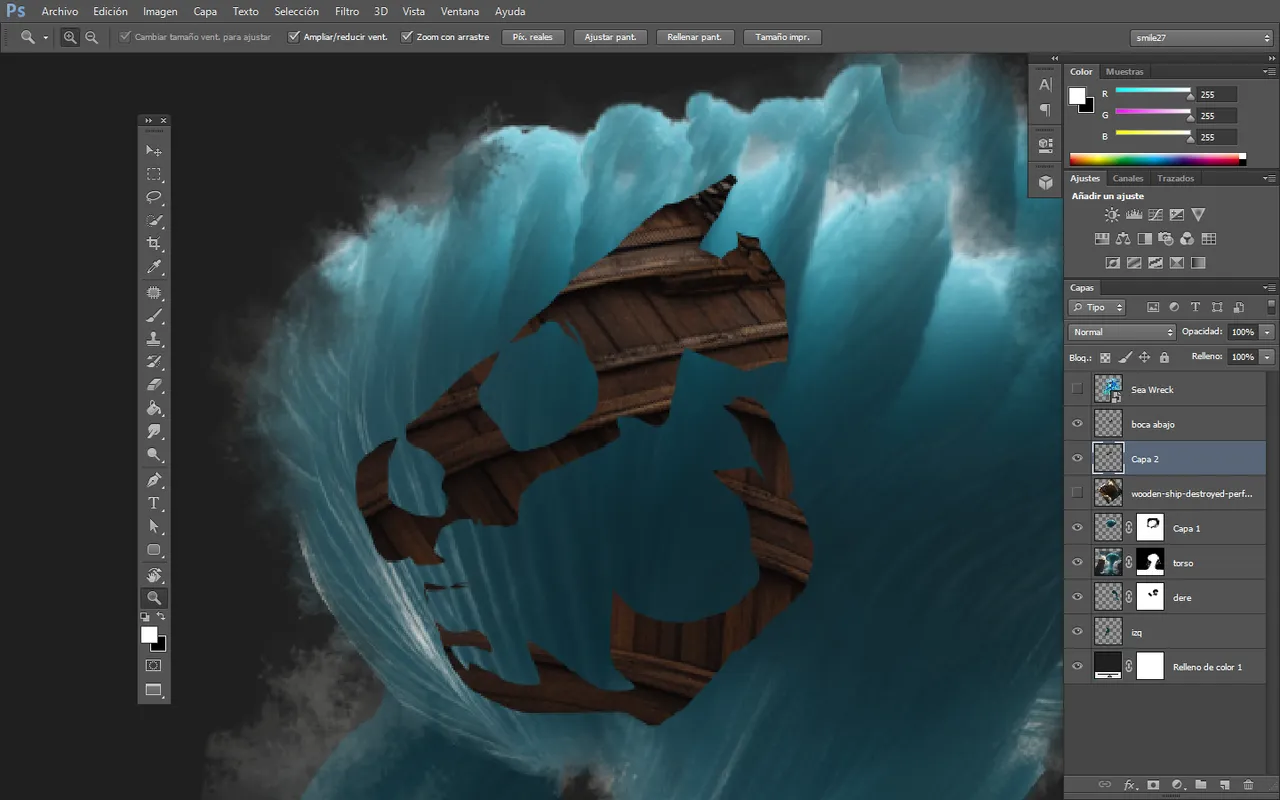Select the Quick Selection tool
Screen dimensions: 1280x800
(x=154, y=220)
